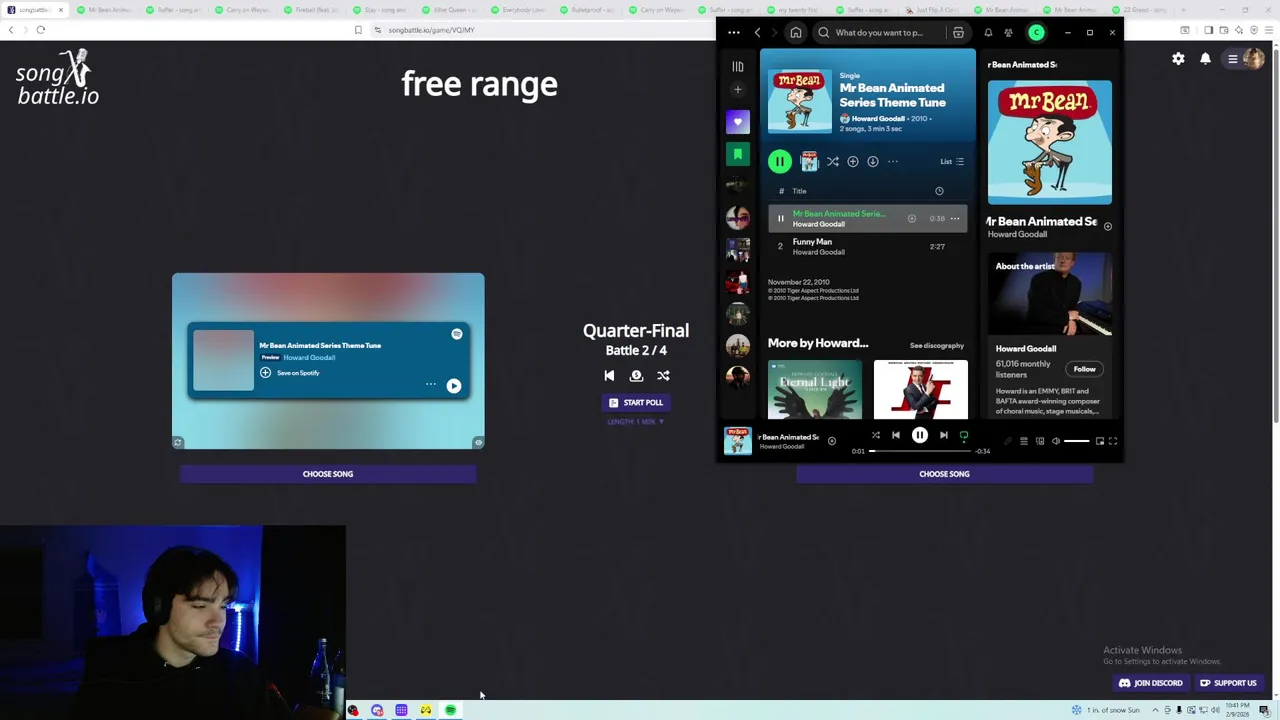
Task: Click the See discography link
Action: click(x=937, y=346)
